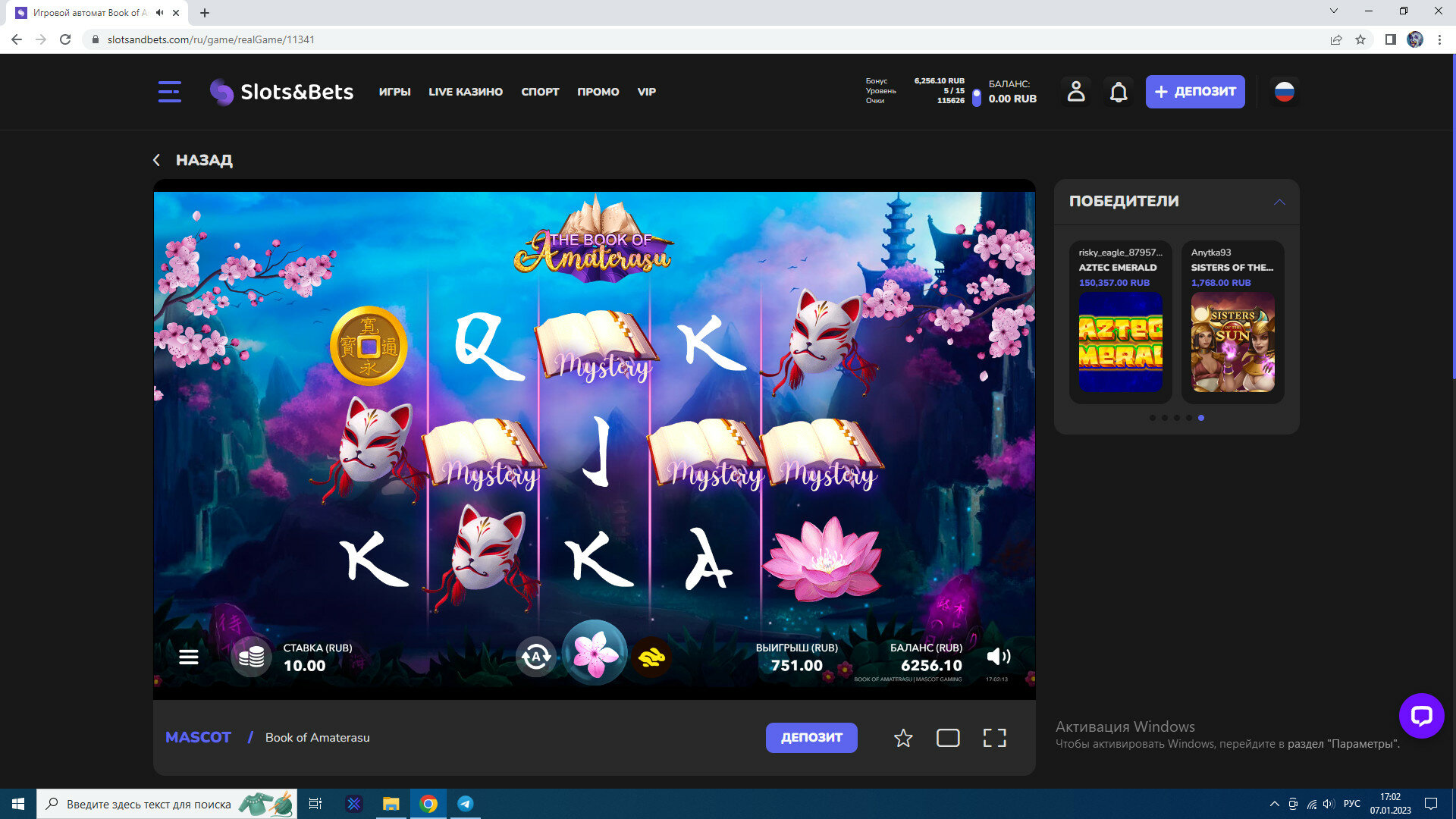Toggle the rabbit turbo spin mode

point(651,657)
